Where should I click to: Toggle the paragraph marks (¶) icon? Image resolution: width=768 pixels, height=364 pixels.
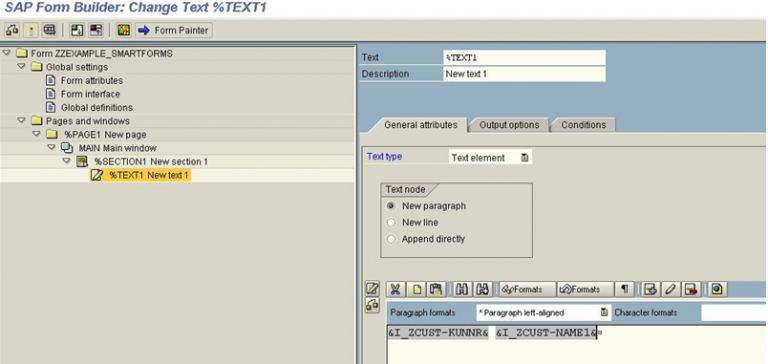click(624, 290)
